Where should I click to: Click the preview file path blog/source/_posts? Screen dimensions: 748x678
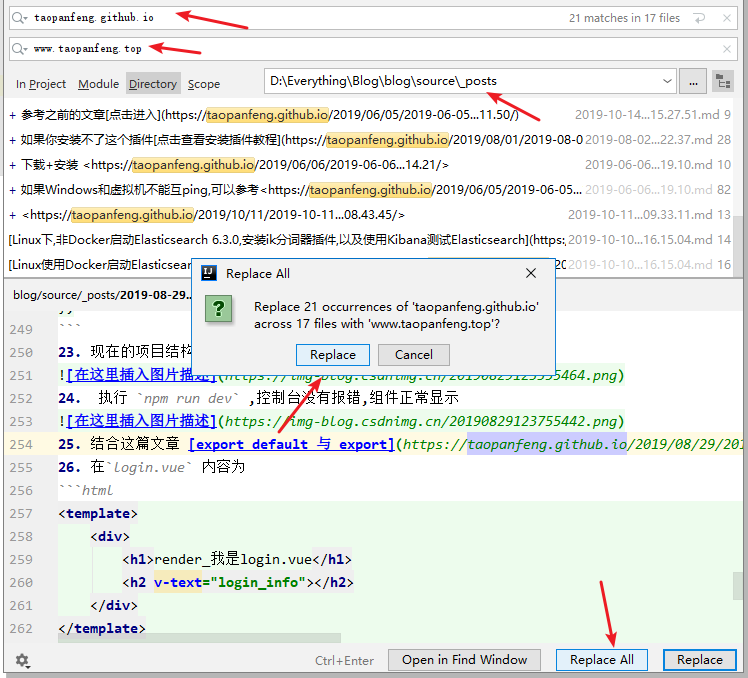102,295
